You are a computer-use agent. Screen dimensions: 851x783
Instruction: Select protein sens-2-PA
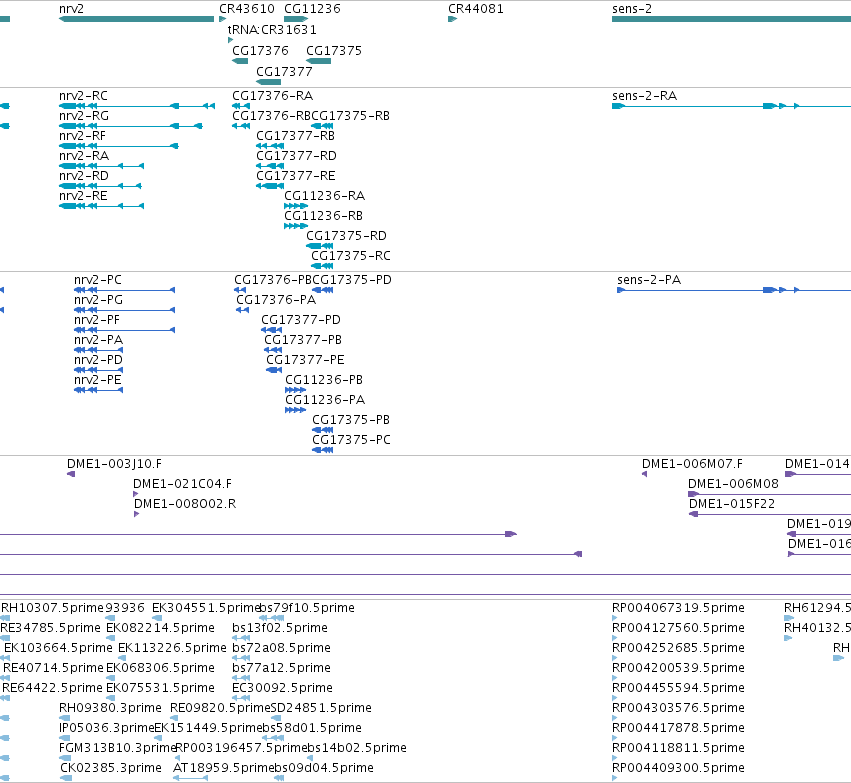coord(649,280)
